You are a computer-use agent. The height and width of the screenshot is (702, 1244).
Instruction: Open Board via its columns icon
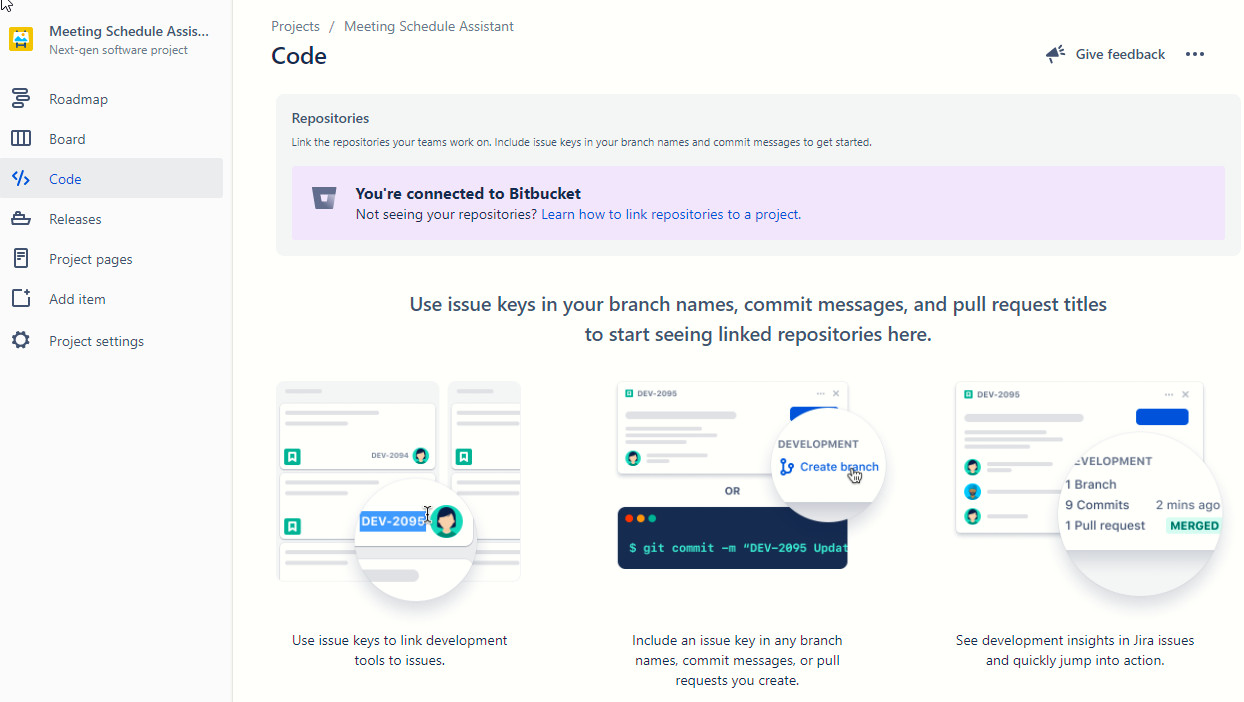pos(21,139)
